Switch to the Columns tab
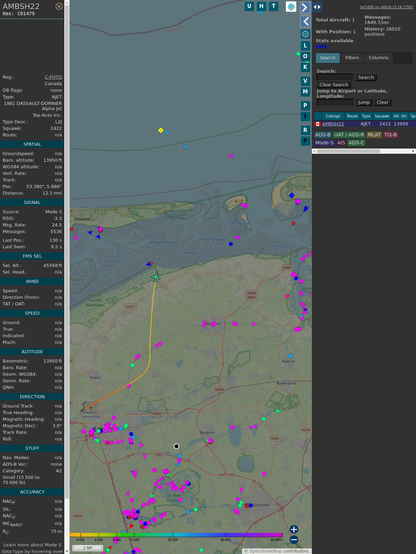416x554 pixels. click(378, 58)
